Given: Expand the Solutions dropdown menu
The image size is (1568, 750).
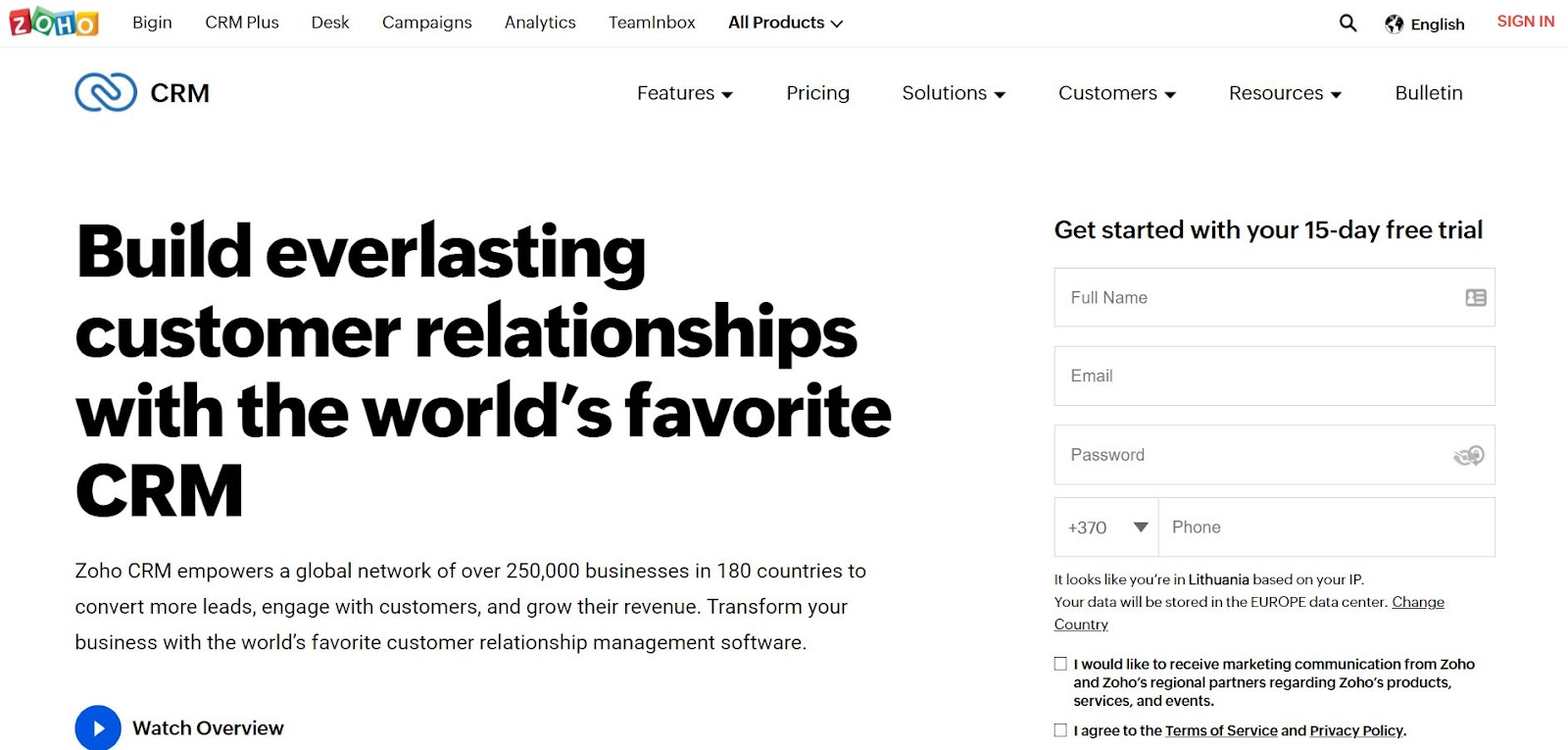Looking at the screenshot, I should pyautogui.click(x=954, y=93).
